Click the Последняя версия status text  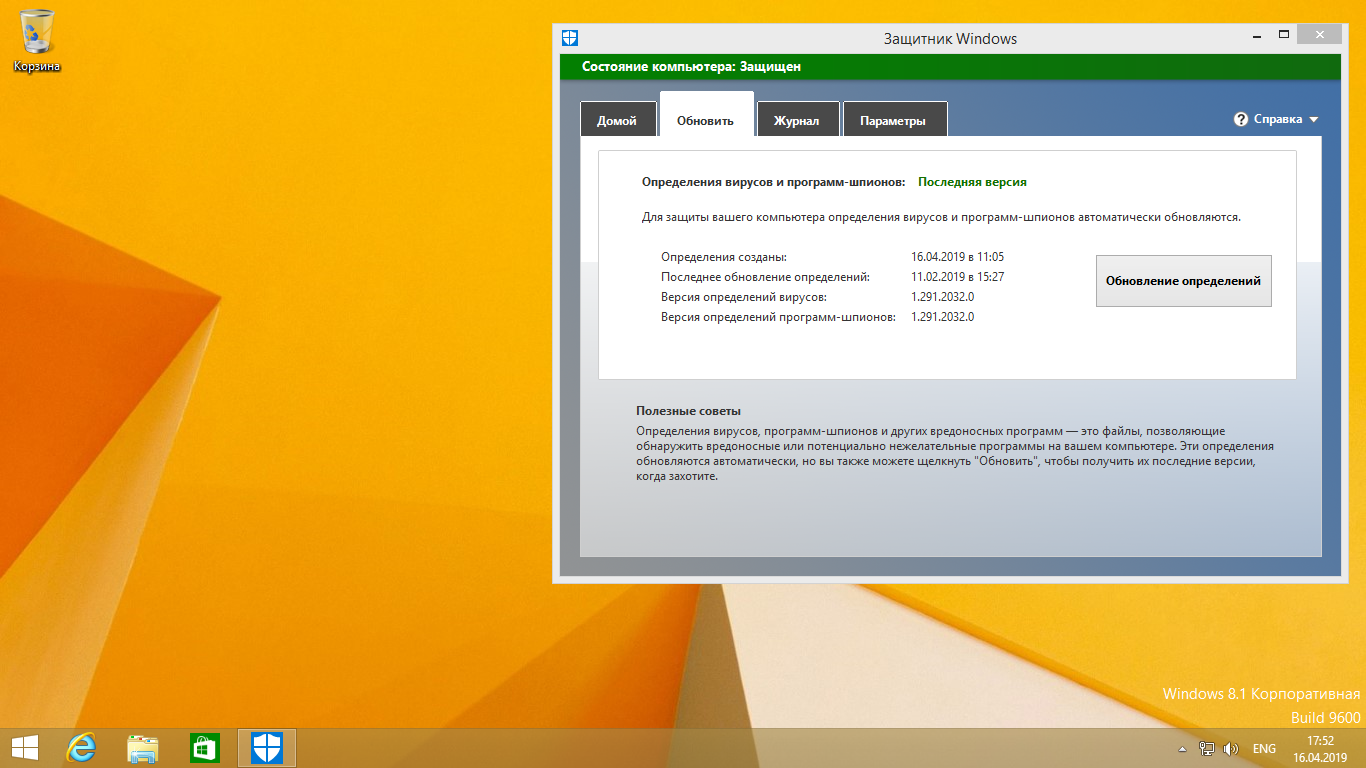972,182
